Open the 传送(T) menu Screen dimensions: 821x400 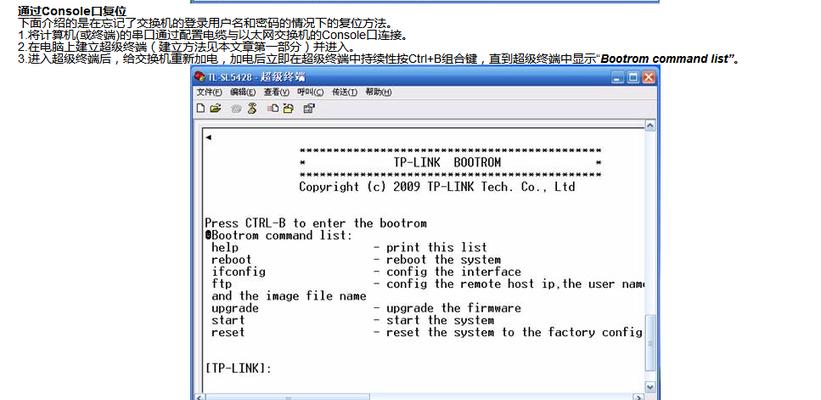[345, 92]
